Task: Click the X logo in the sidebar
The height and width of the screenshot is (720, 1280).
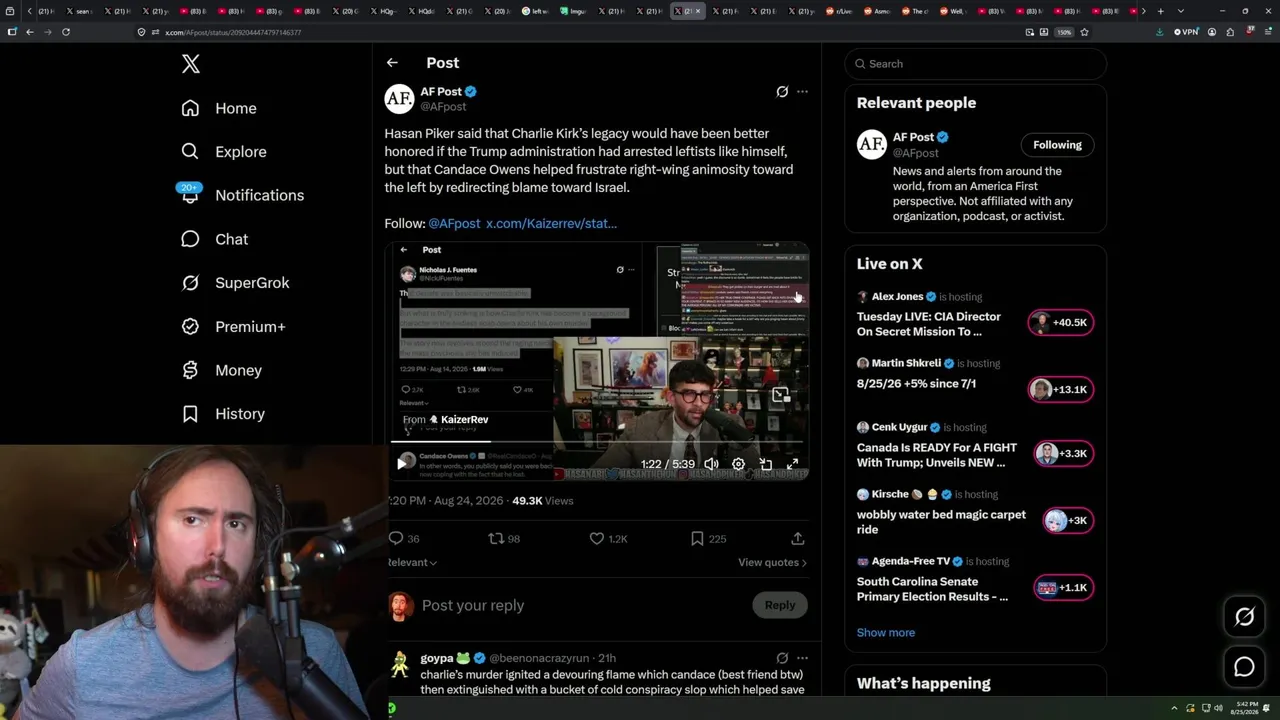Action: (x=191, y=64)
